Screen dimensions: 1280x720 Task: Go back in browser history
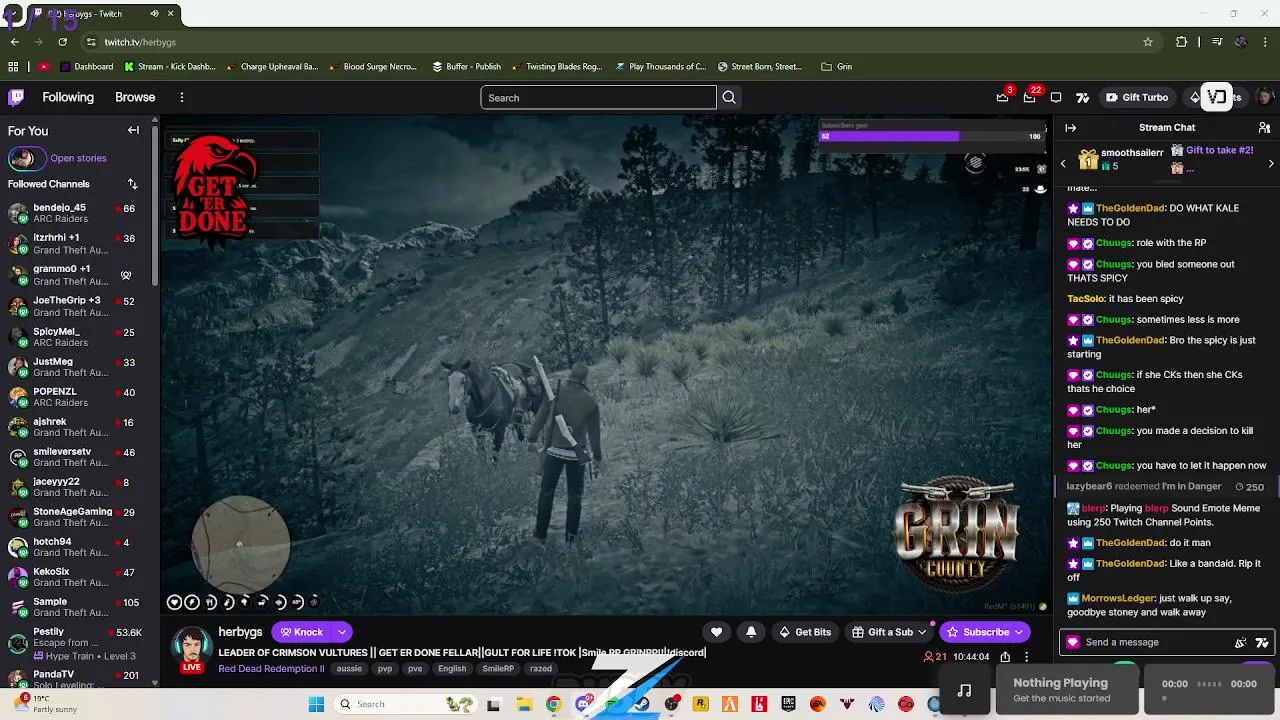click(x=14, y=42)
